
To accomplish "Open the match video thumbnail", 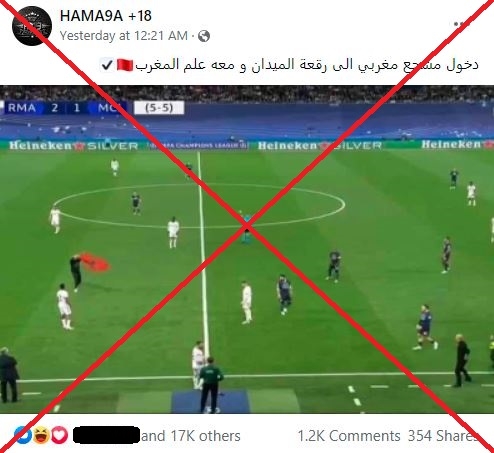I will point(247,249).
